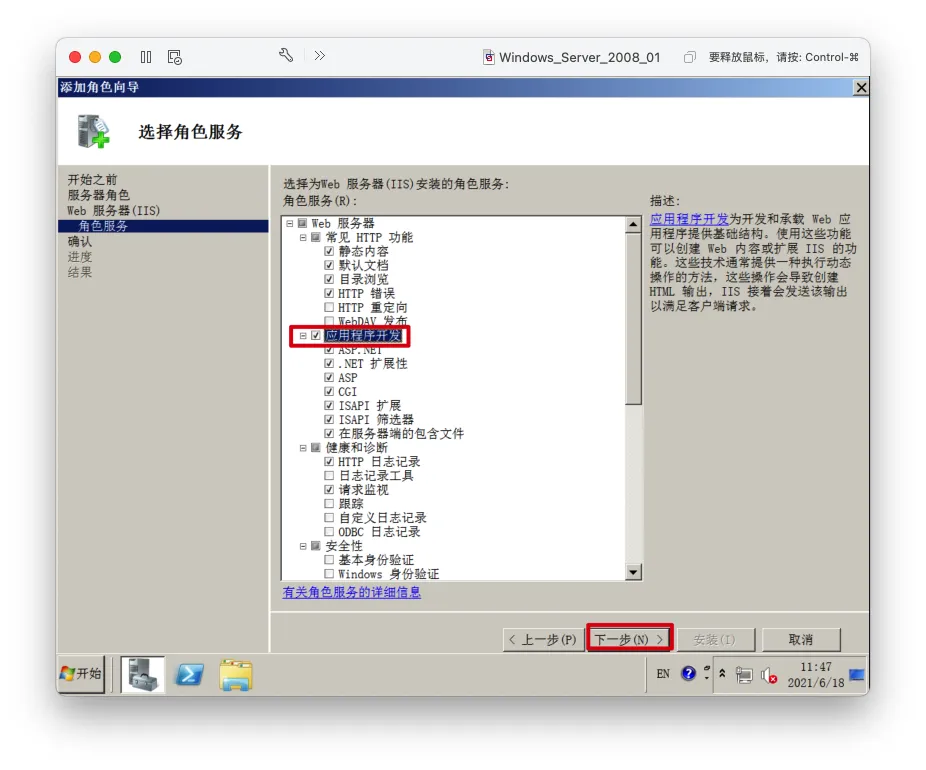
Task: Click scrollbar up arrow in role list
Action: coord(633,224)
